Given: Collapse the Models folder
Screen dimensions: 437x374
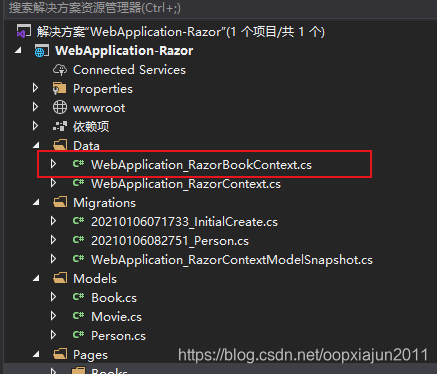Looking at the screenshot, I should [36, 278].
